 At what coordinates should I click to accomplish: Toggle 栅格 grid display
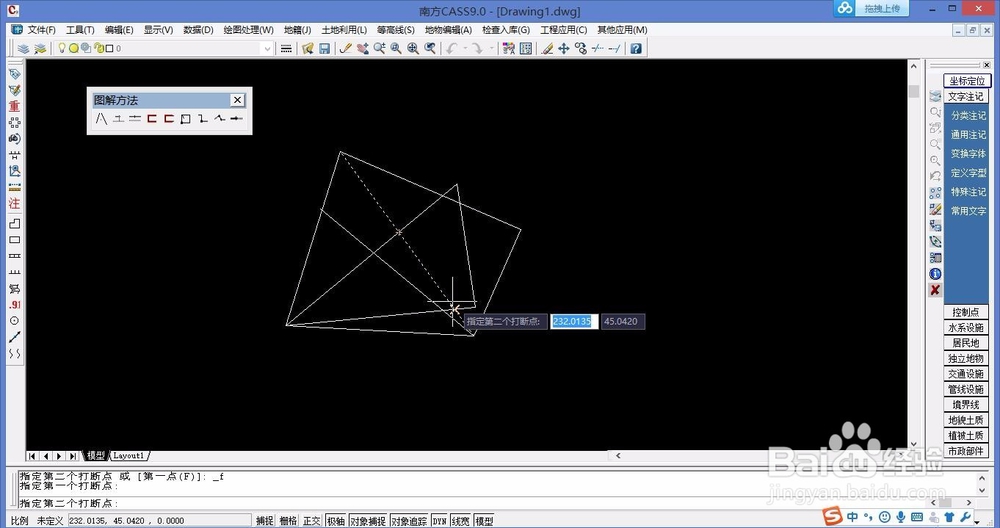[288, 521]
